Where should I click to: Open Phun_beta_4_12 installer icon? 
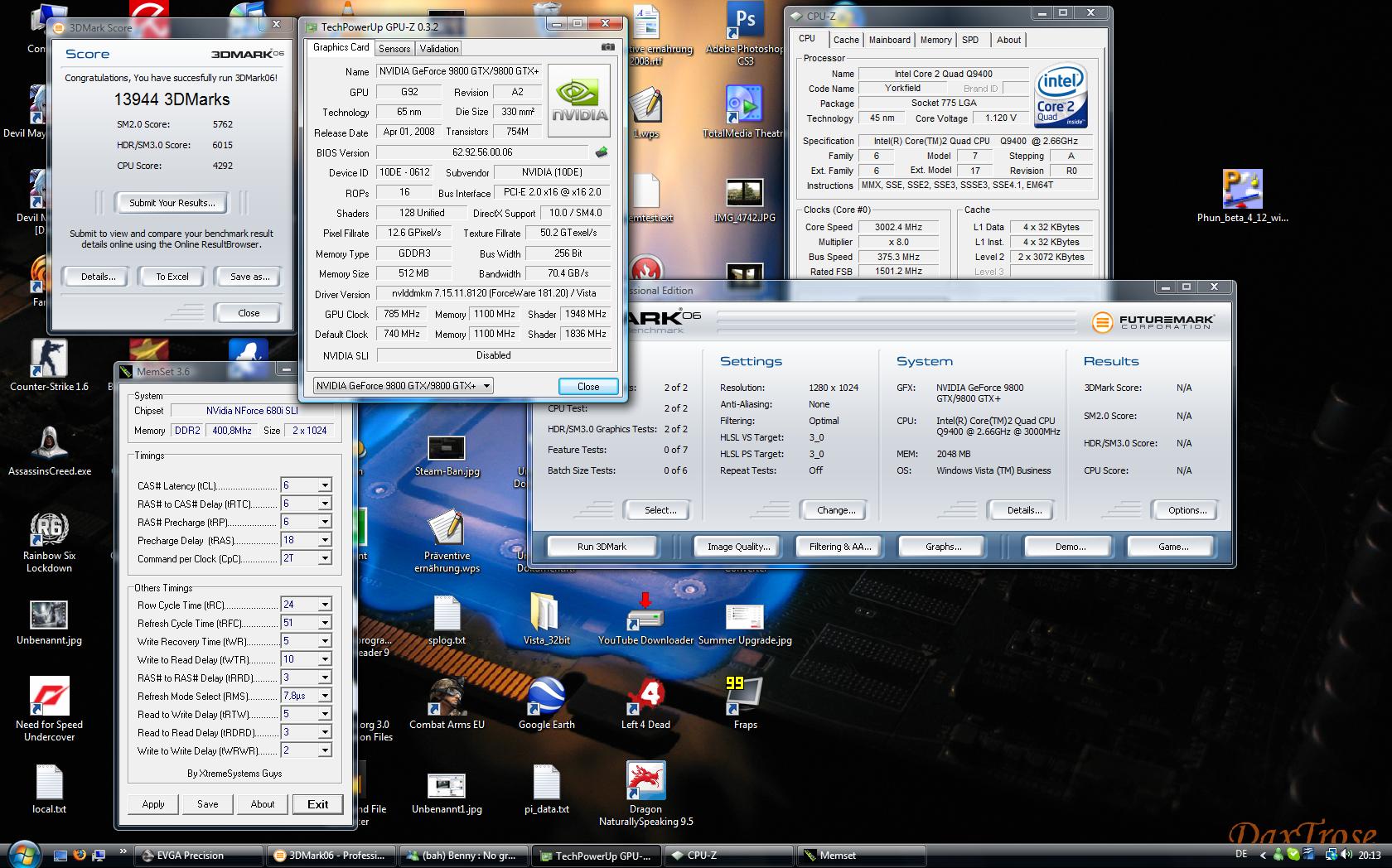point(1242,196)
